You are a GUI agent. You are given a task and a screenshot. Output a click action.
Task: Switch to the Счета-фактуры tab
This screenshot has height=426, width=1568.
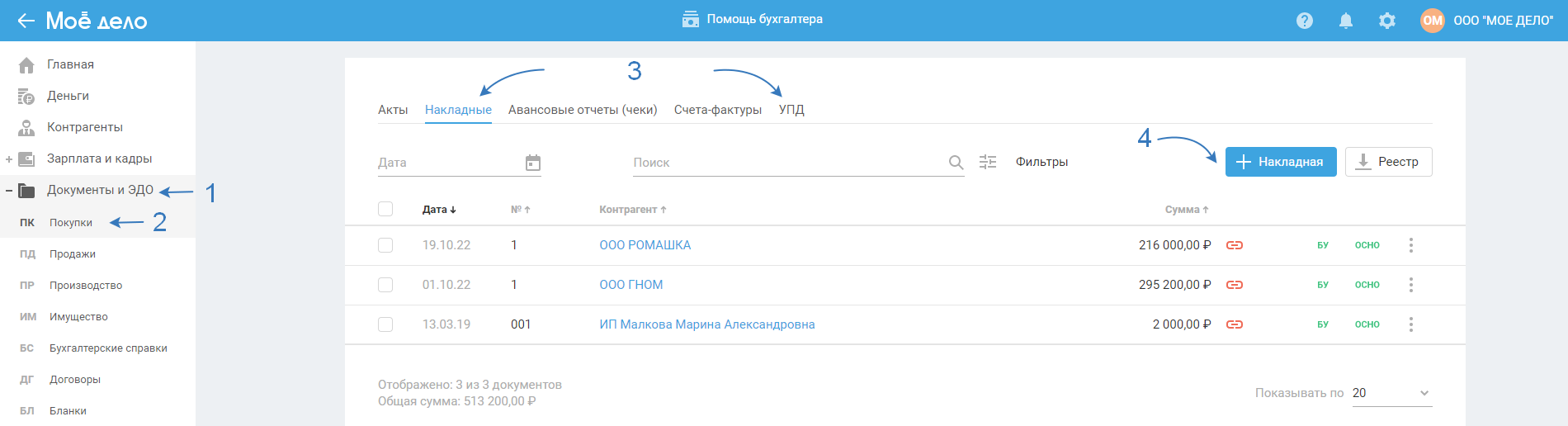[x=717, y=110]
